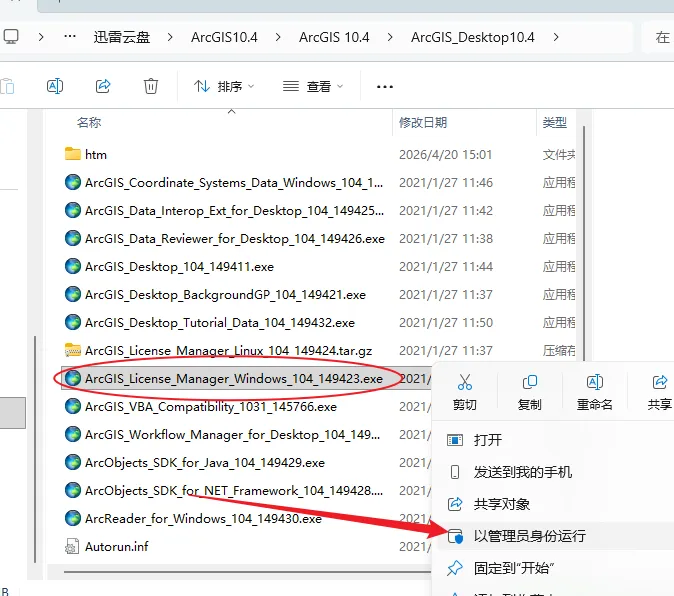Select ArcGIS_Data_Reviewer_for_Desktop_104_149426.exe icon
The image size is (674, 596).
coord(73,238)
